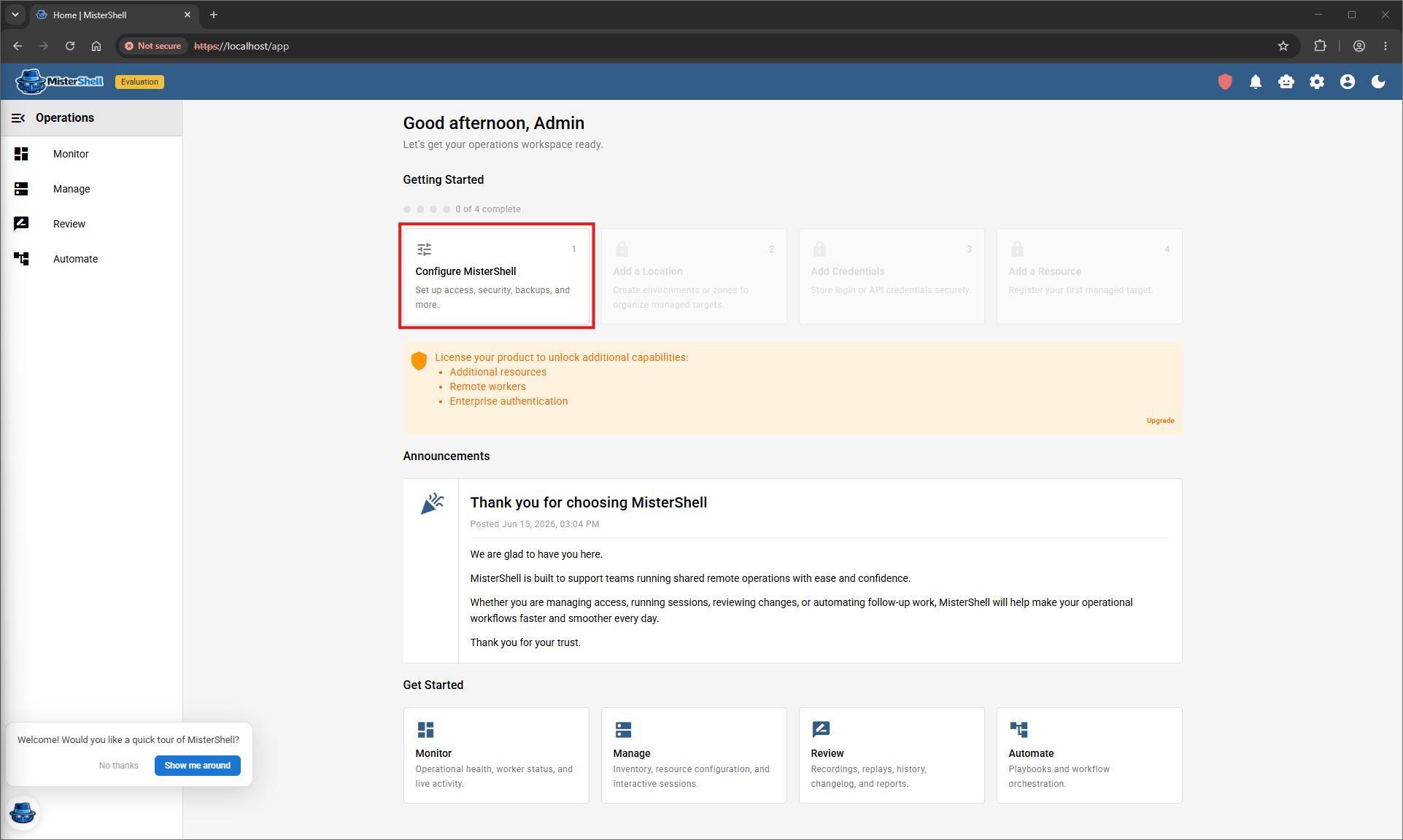
Task: Bookmark this page with star icon
Action: (x=1283, y=46)
